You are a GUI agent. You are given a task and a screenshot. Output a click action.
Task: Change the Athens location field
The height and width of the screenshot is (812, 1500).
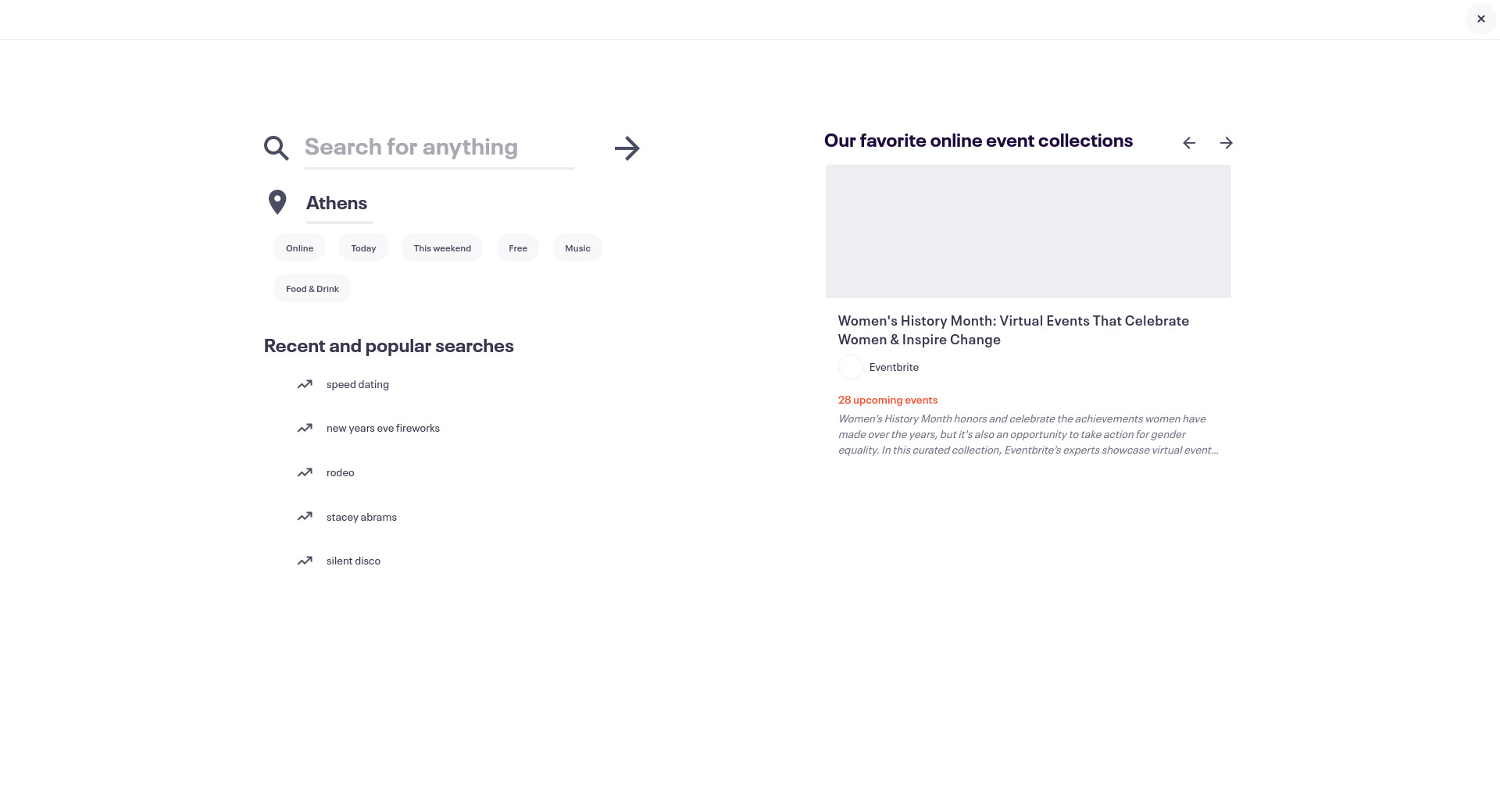tap(339, 203)
